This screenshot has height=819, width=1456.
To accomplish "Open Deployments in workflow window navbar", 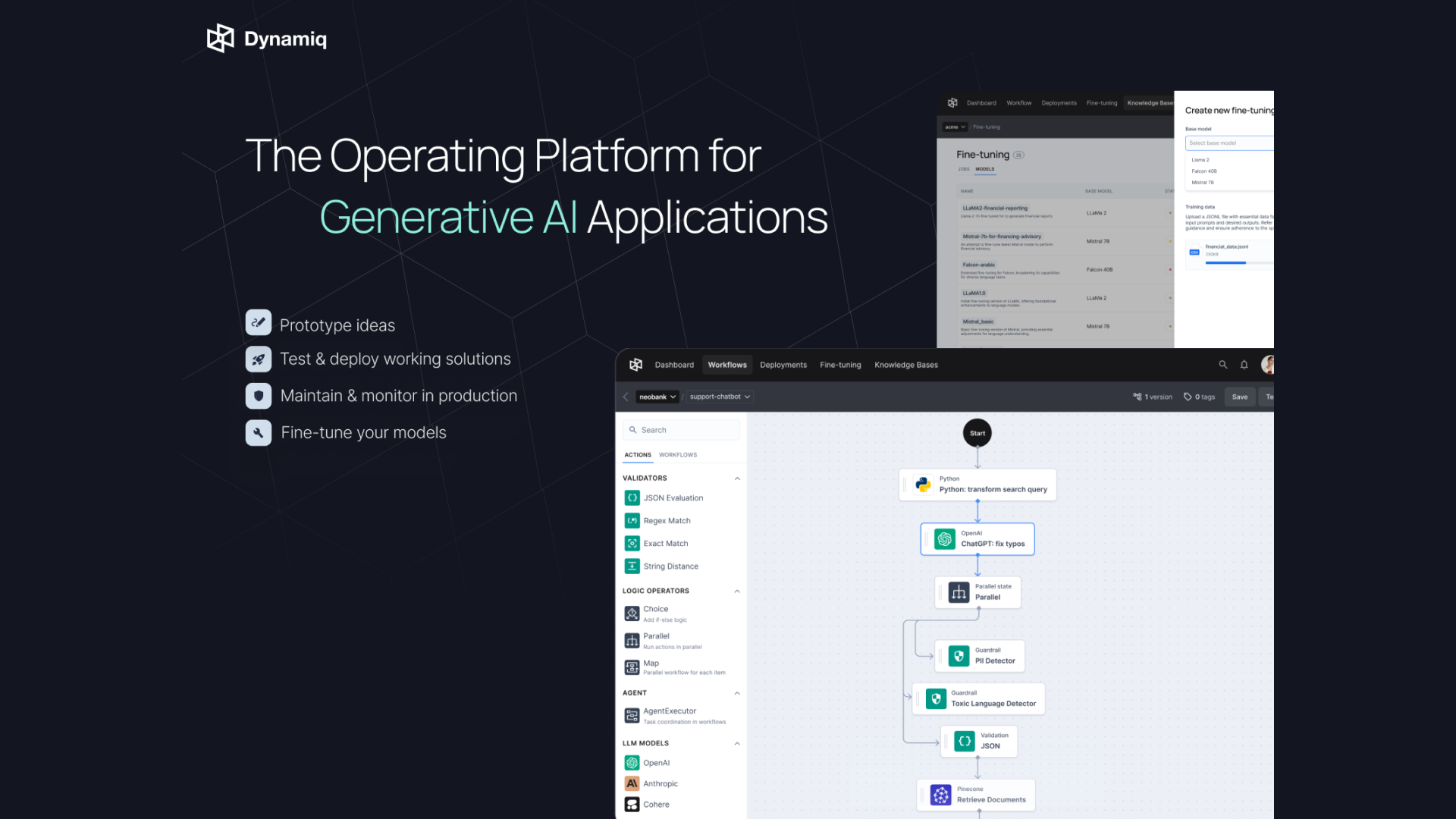I will (x=783, y=365).
